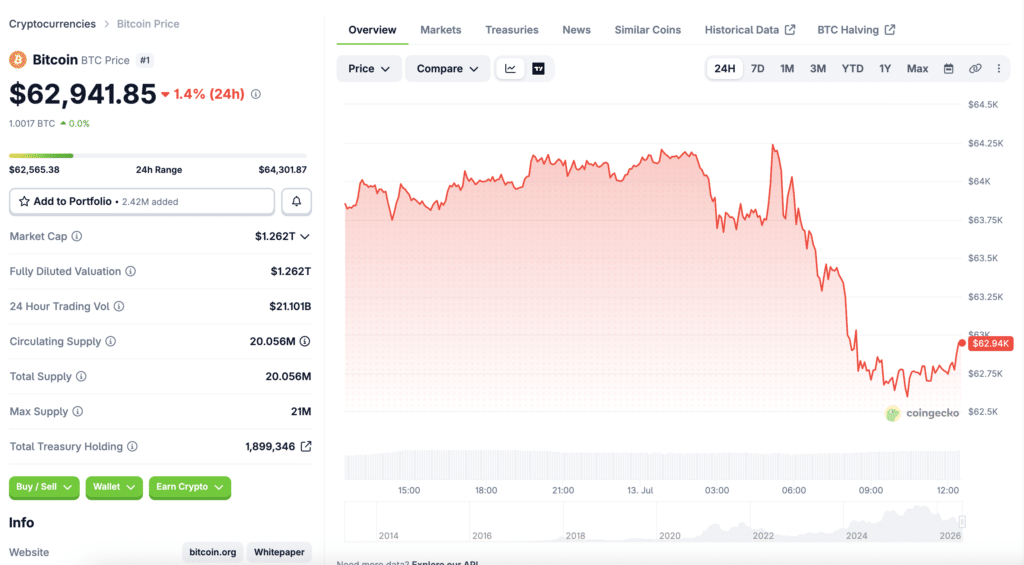1024x565 pixels.
Task: Select the 1M time range
Action: [787, 69]
